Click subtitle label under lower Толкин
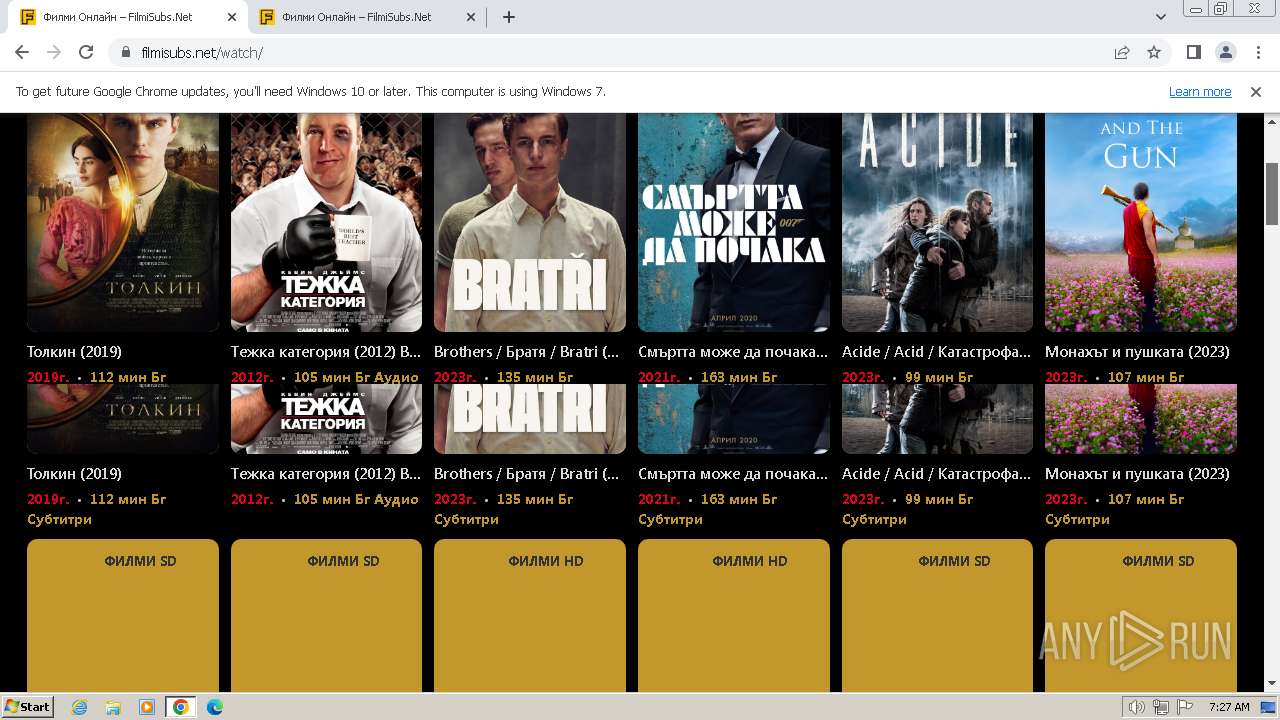Viewport: 1280px width, 720px height. pos(59,519)
